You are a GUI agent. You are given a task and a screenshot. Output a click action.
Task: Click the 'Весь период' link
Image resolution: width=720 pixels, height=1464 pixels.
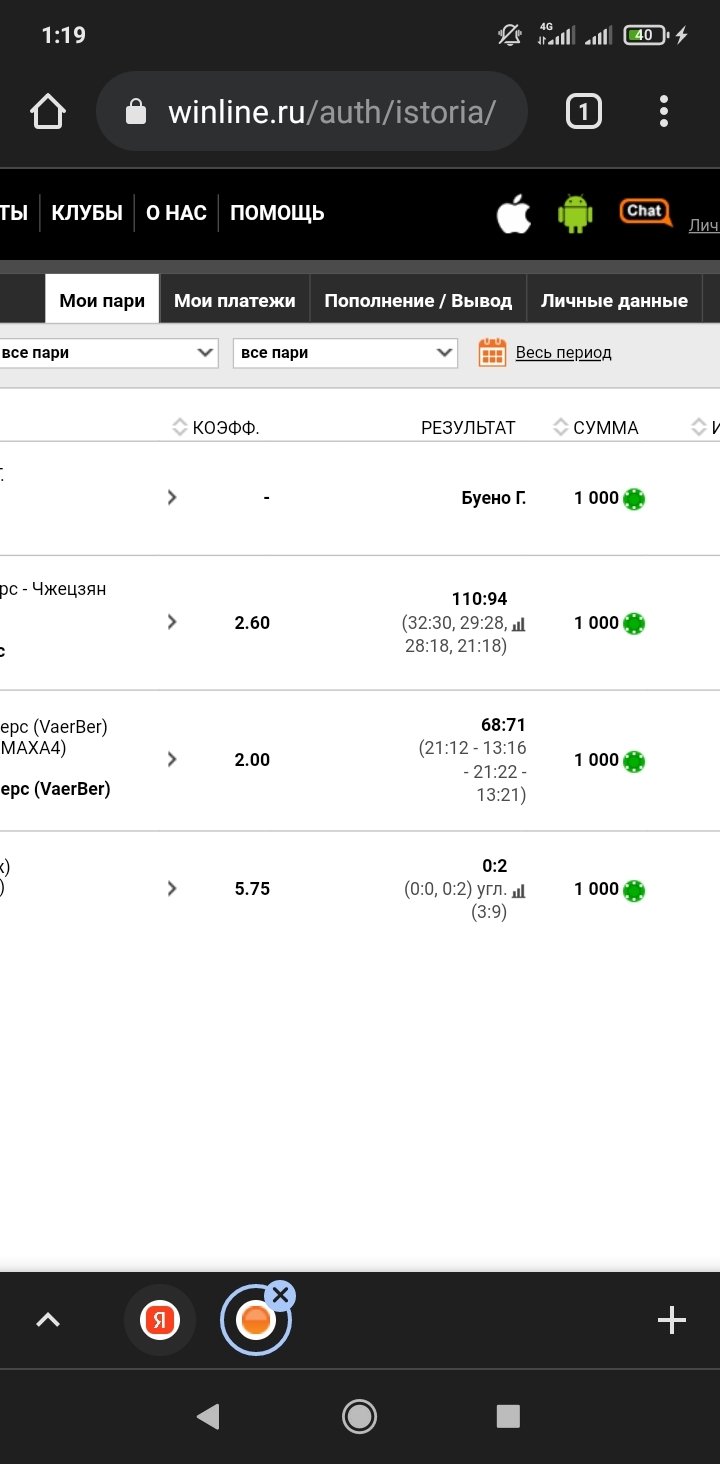[x=563, y=353]
